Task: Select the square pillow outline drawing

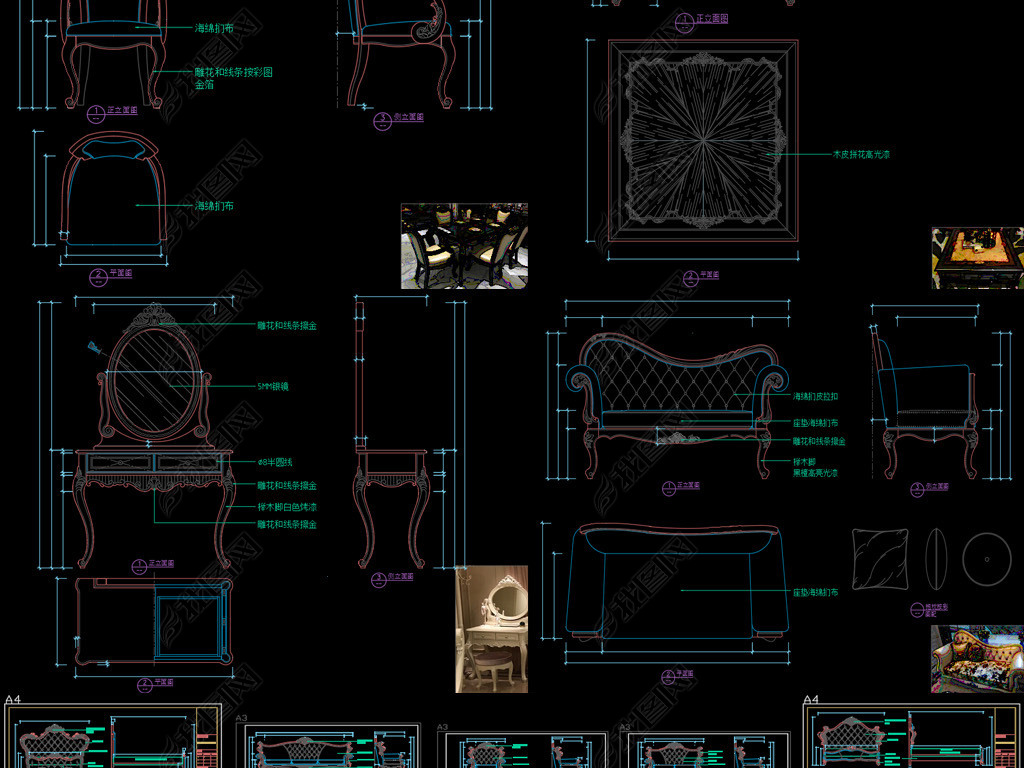Action: click(x=880, y=558)
